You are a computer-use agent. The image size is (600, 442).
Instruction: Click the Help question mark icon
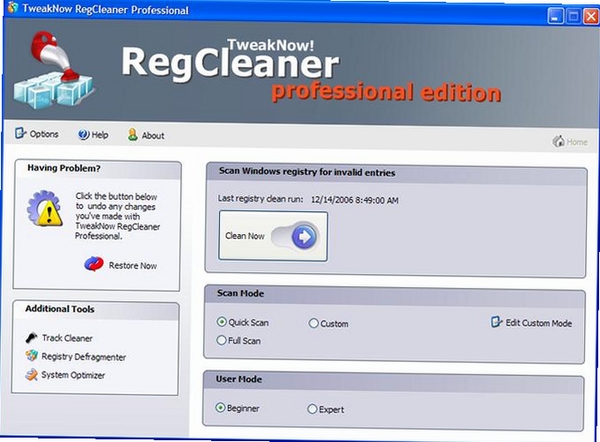83,135
